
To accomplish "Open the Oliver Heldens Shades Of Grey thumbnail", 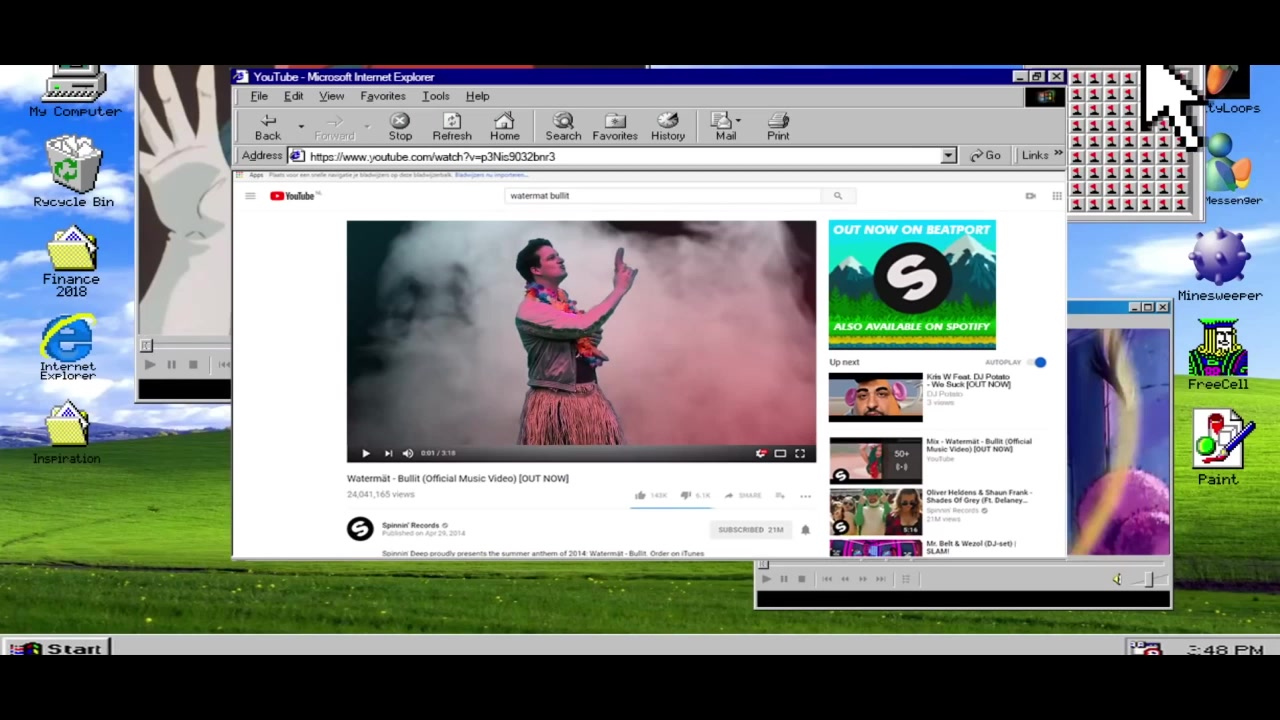I will click(875, 512).
